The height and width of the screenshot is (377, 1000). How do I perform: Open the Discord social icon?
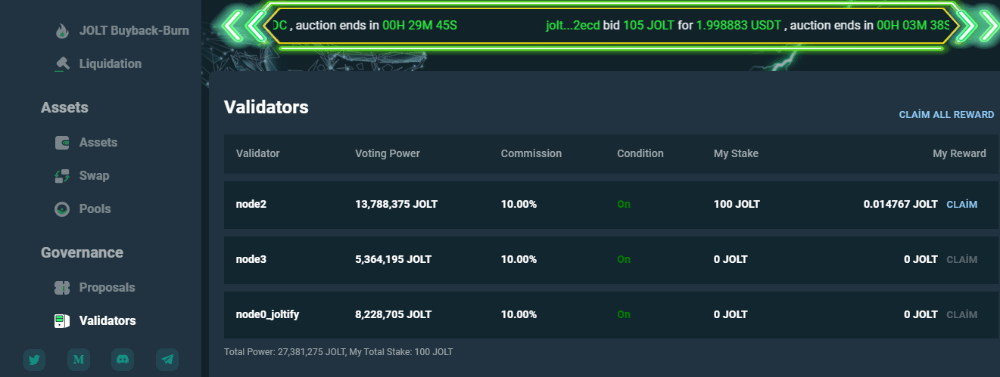click(122, 360)
